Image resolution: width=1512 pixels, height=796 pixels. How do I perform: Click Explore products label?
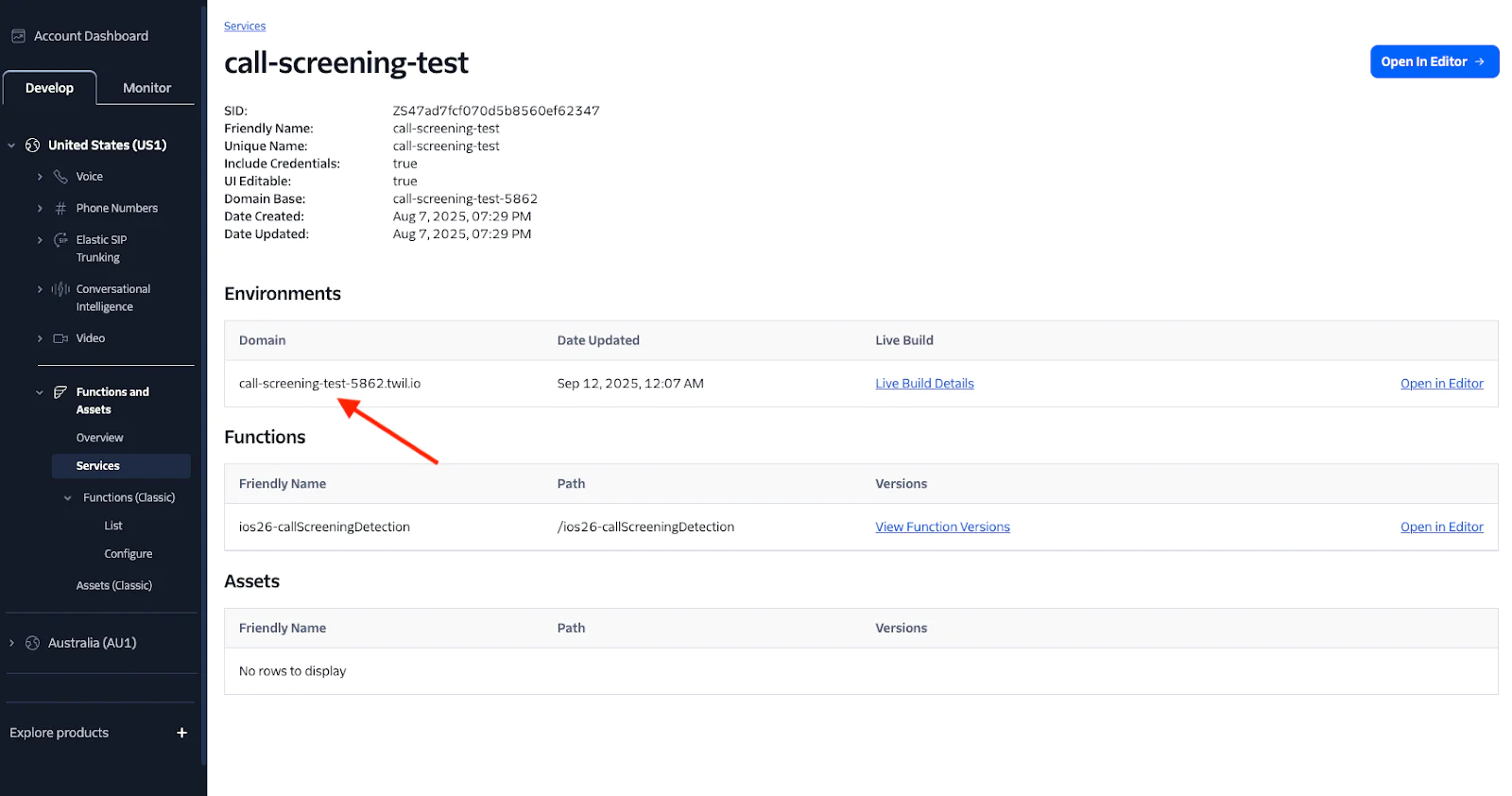[59, 733]
